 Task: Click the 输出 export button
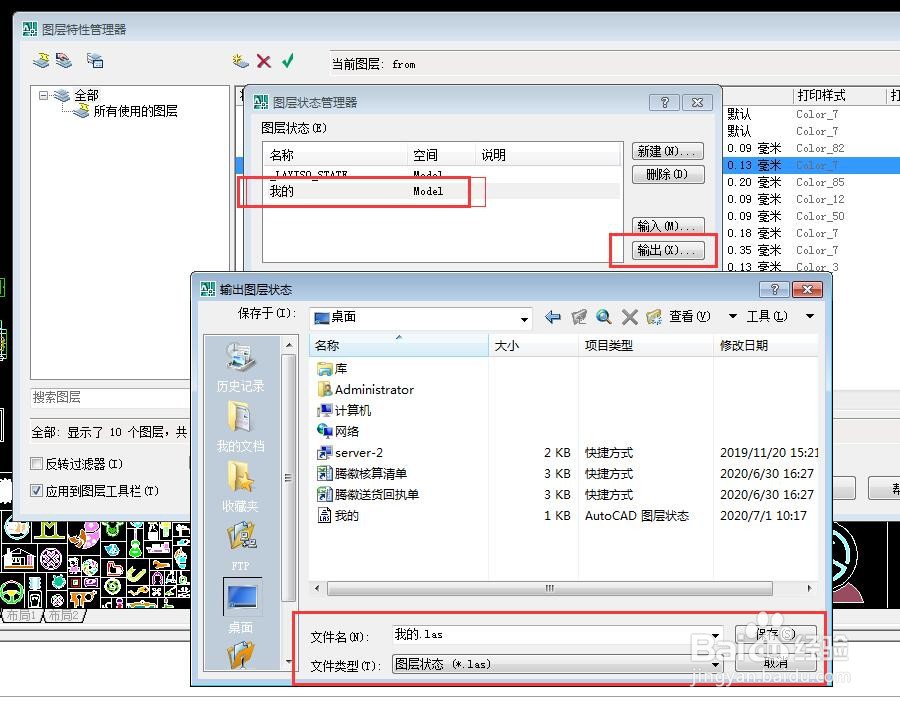click(668, 250)
